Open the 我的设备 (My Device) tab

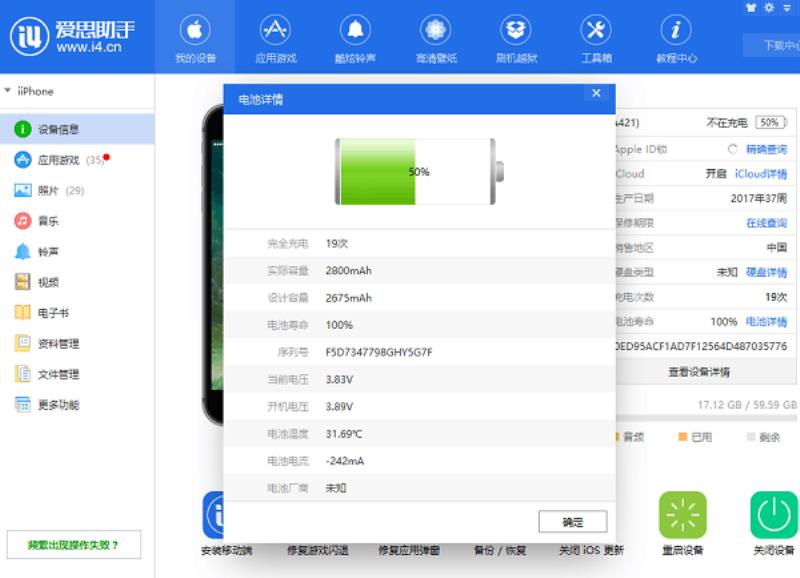coord(195,38)
